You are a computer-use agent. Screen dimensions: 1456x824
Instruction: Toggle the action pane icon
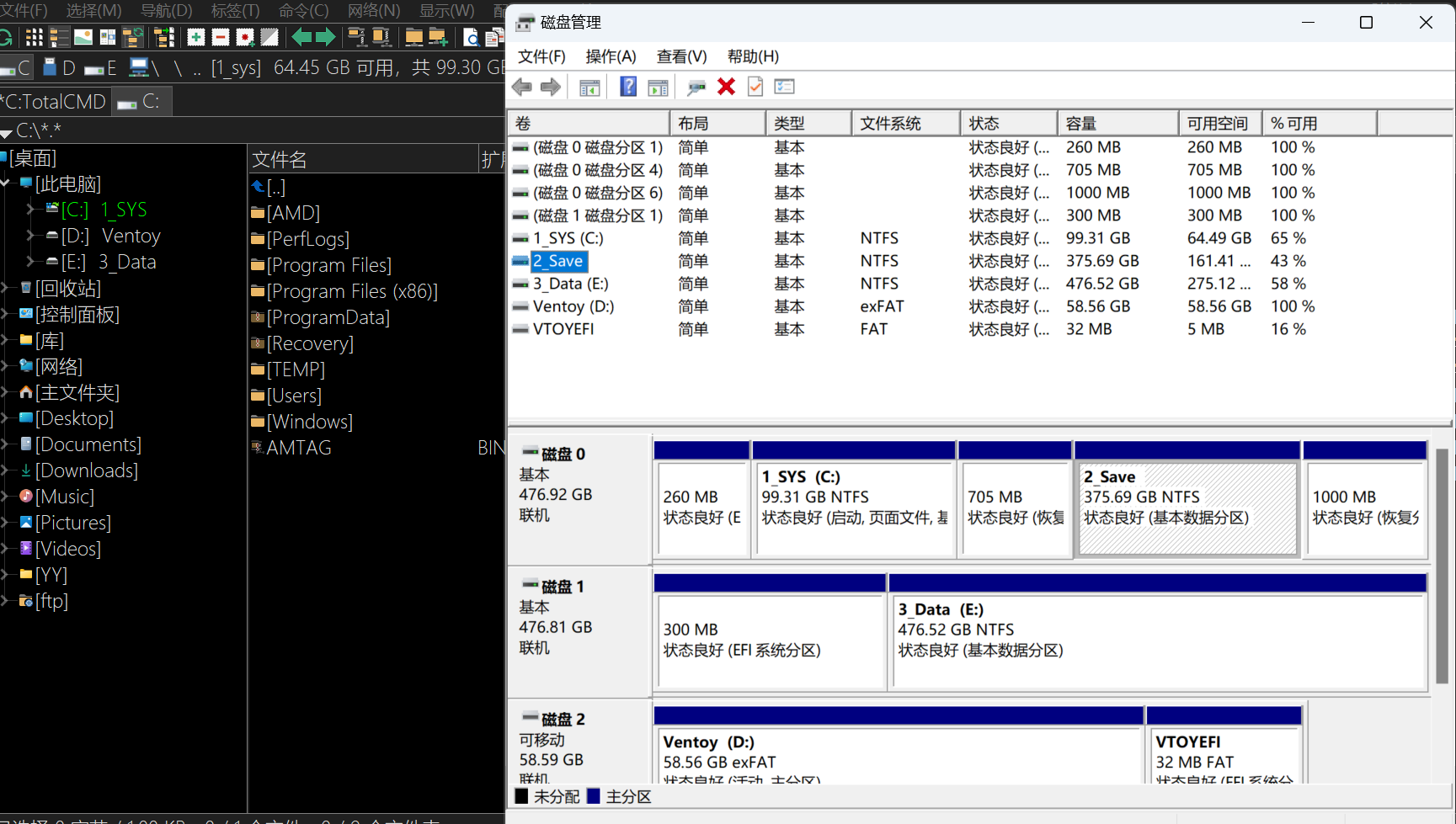(x=658, y=87)
